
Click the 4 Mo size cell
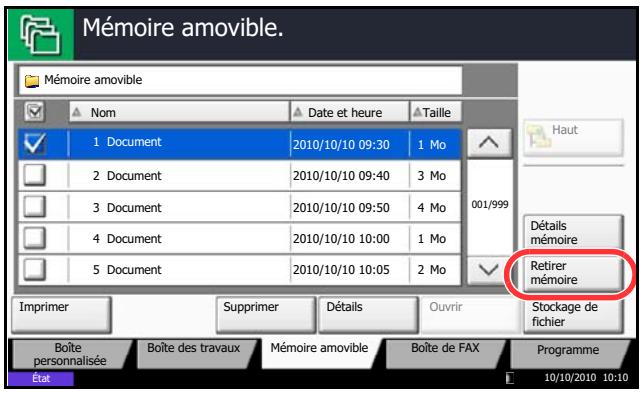(x=435, y=207)
